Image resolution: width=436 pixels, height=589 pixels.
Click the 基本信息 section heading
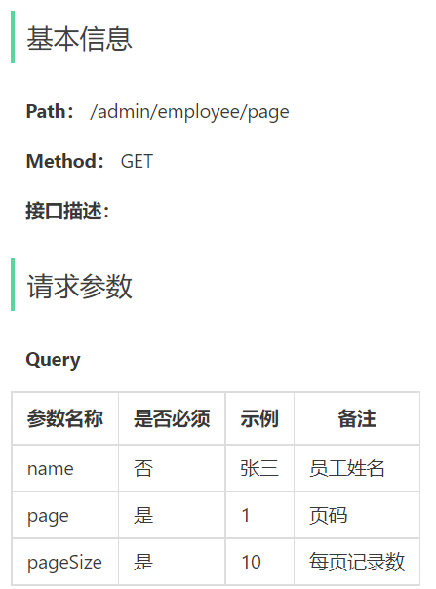79,38
